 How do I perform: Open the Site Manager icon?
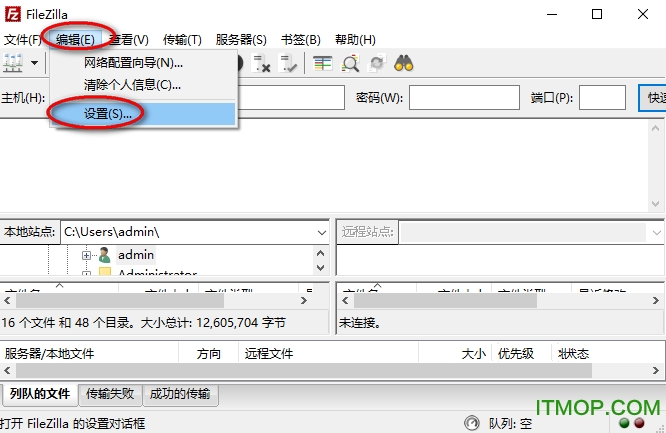pyautogui.click(x=13, y=63)
